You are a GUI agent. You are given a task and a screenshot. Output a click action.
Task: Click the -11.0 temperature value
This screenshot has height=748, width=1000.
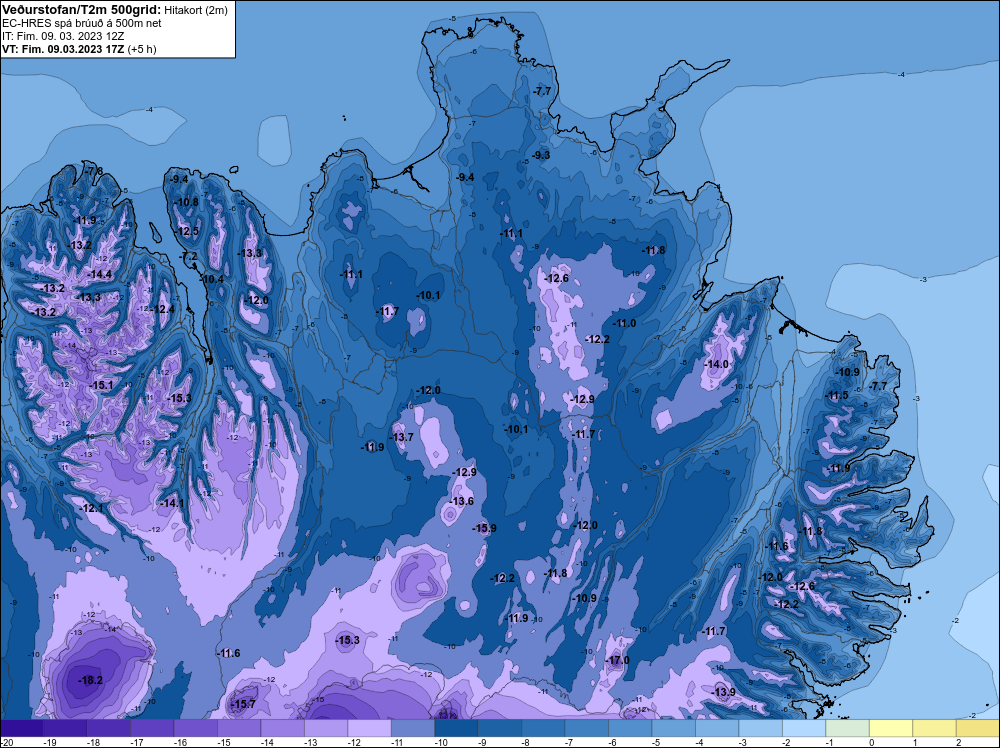point(624,323)
